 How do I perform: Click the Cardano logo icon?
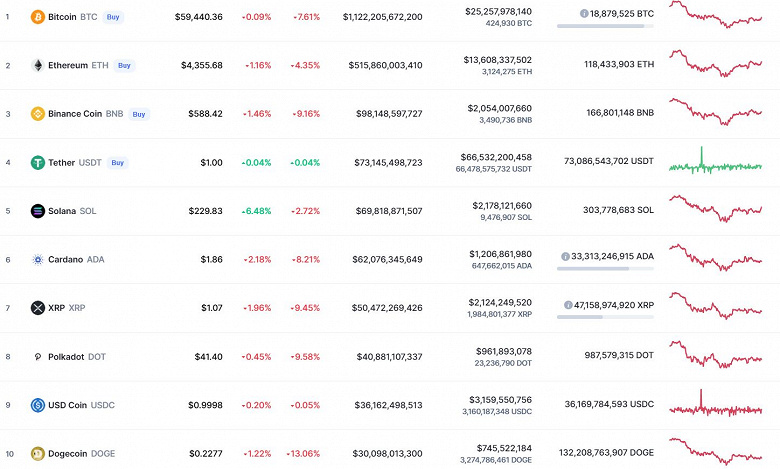point(38,259)
